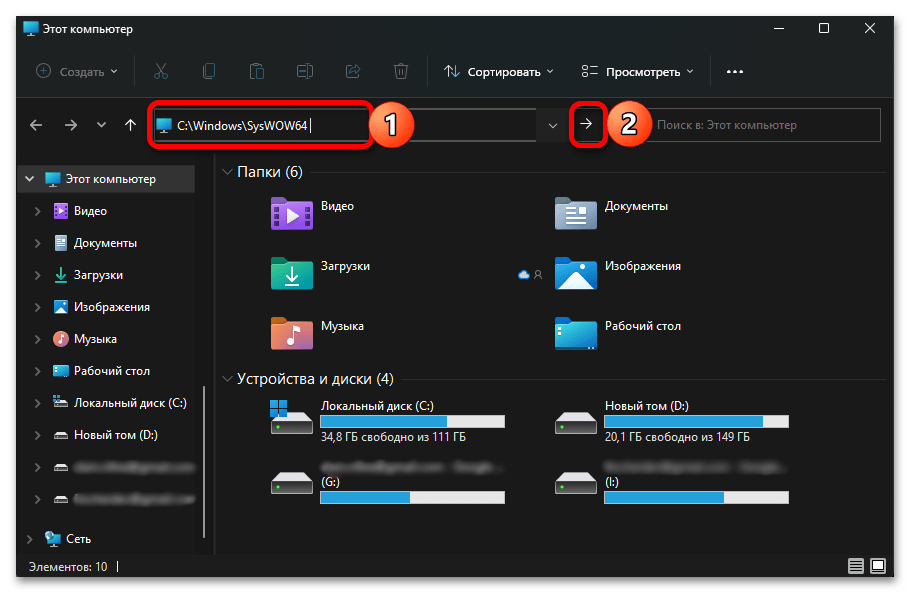Click the address bar path field
The height and width of the screenshot is (593, 910).
(x=345, y=125)
